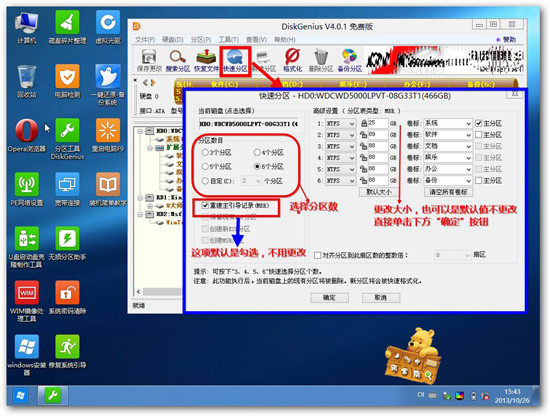This screenshot has height=416, width=550.
Task: Click the Quick Partition toolbar icon
Action: (235, 61)
